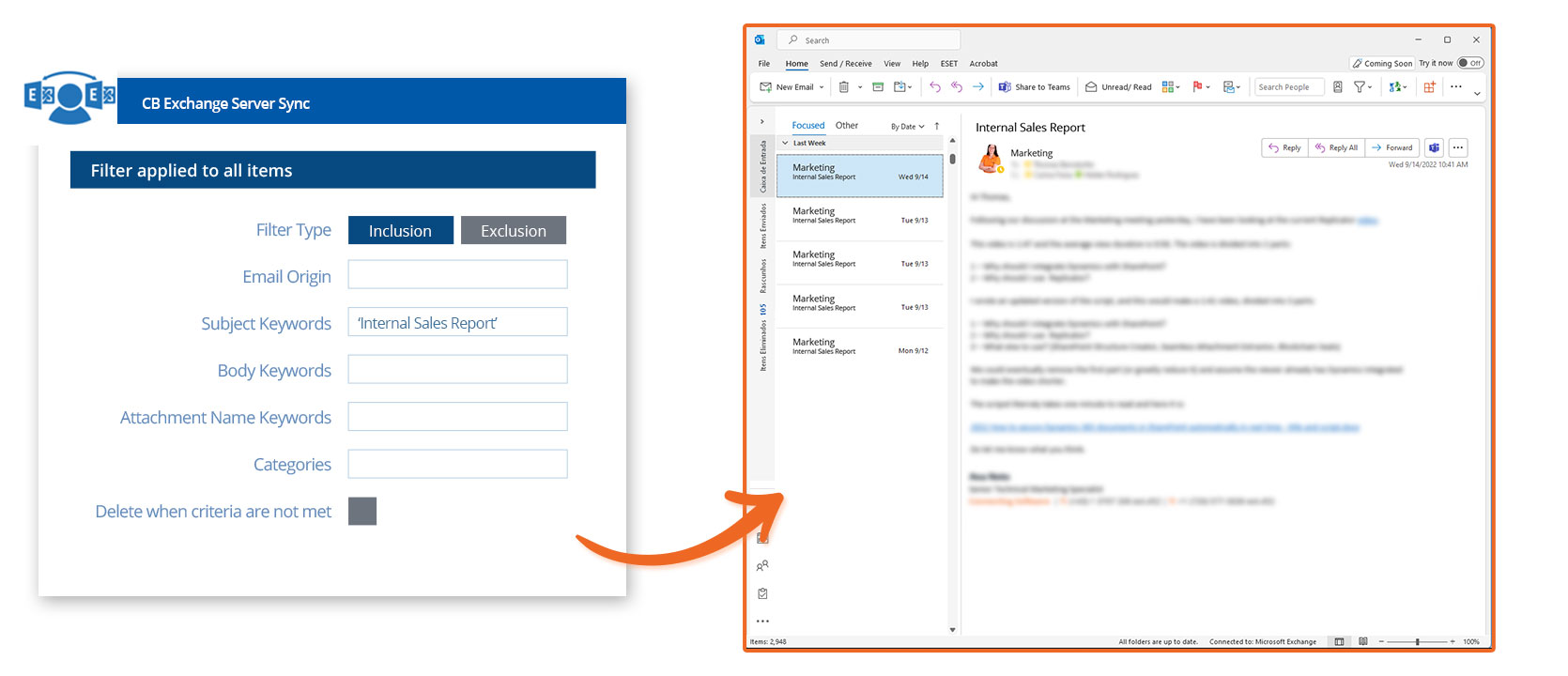This screenshot has height=676, width=1568.
Task: Open the People view in the sidebar
Action: [762, 566]
